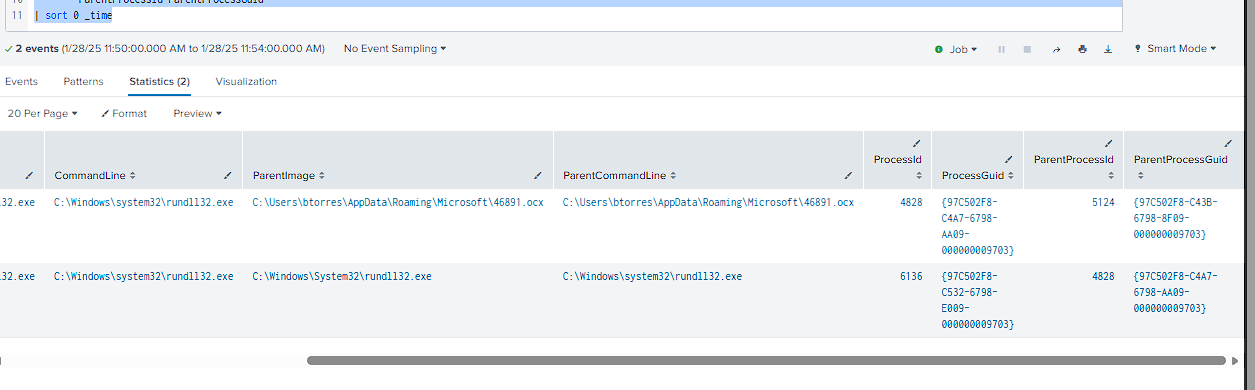Sort by CommandLine using its sort arrows

(x=133, y=176)
